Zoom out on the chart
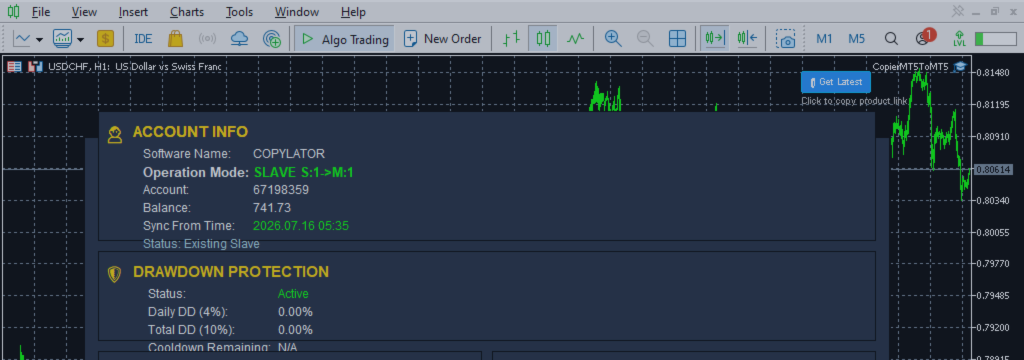Image resolution: width=1024 pixels, height=360 pixels. (645, 39)
